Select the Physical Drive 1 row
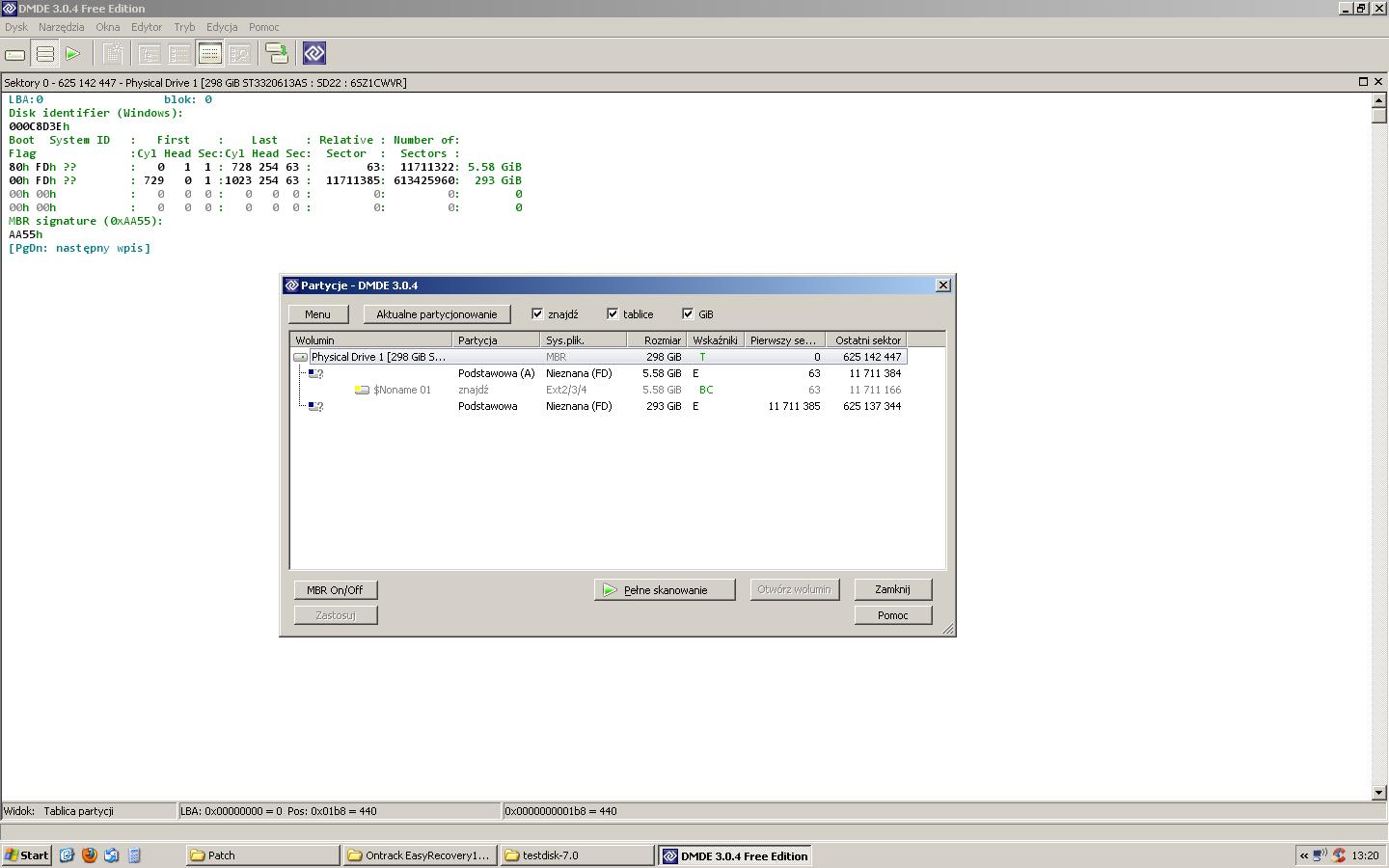This screenshot has width=1389, height=868. point(599,357)
